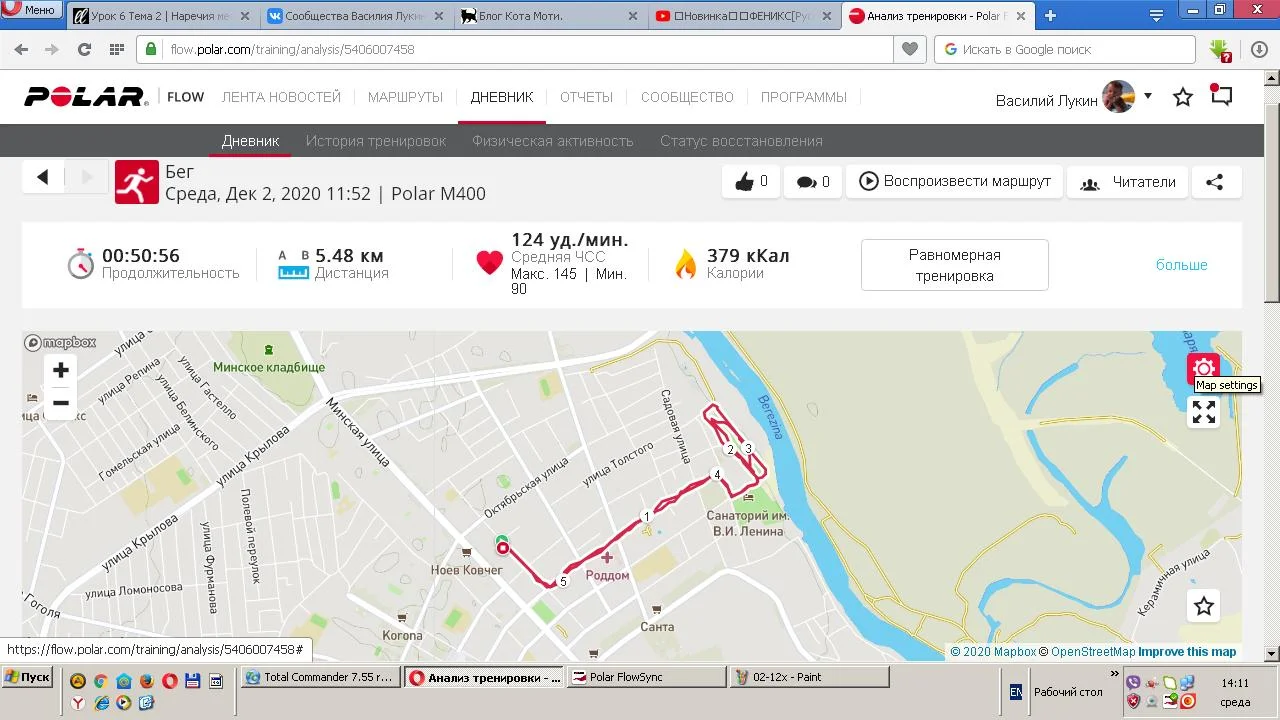The width and height of the screenshot is (1280, 720).
Task: Click the thumbs-up like icon
Action: click(x=744, y=182)
